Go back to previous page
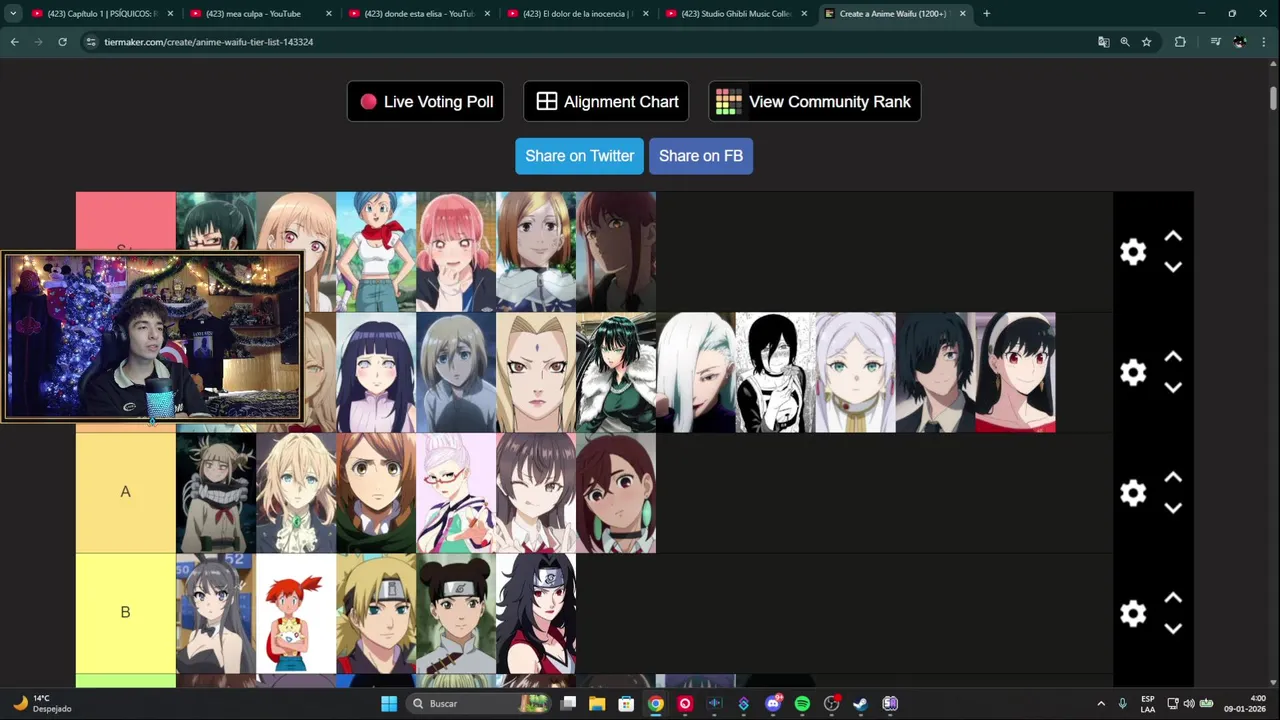Screen dimensions: 1280x720 tap(14, 42)
